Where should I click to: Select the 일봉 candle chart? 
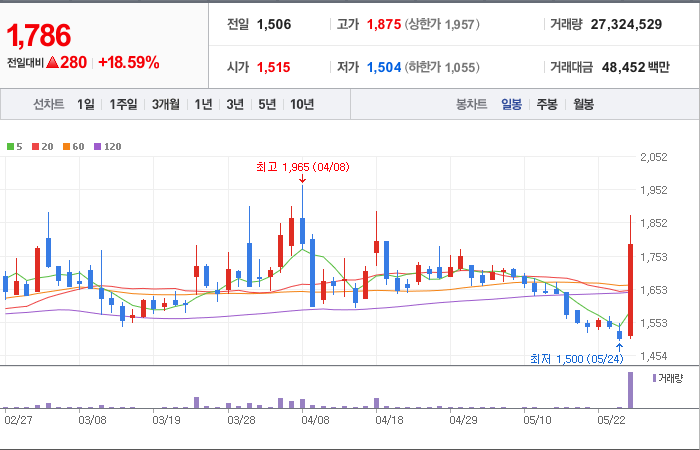tap(511, 104)
